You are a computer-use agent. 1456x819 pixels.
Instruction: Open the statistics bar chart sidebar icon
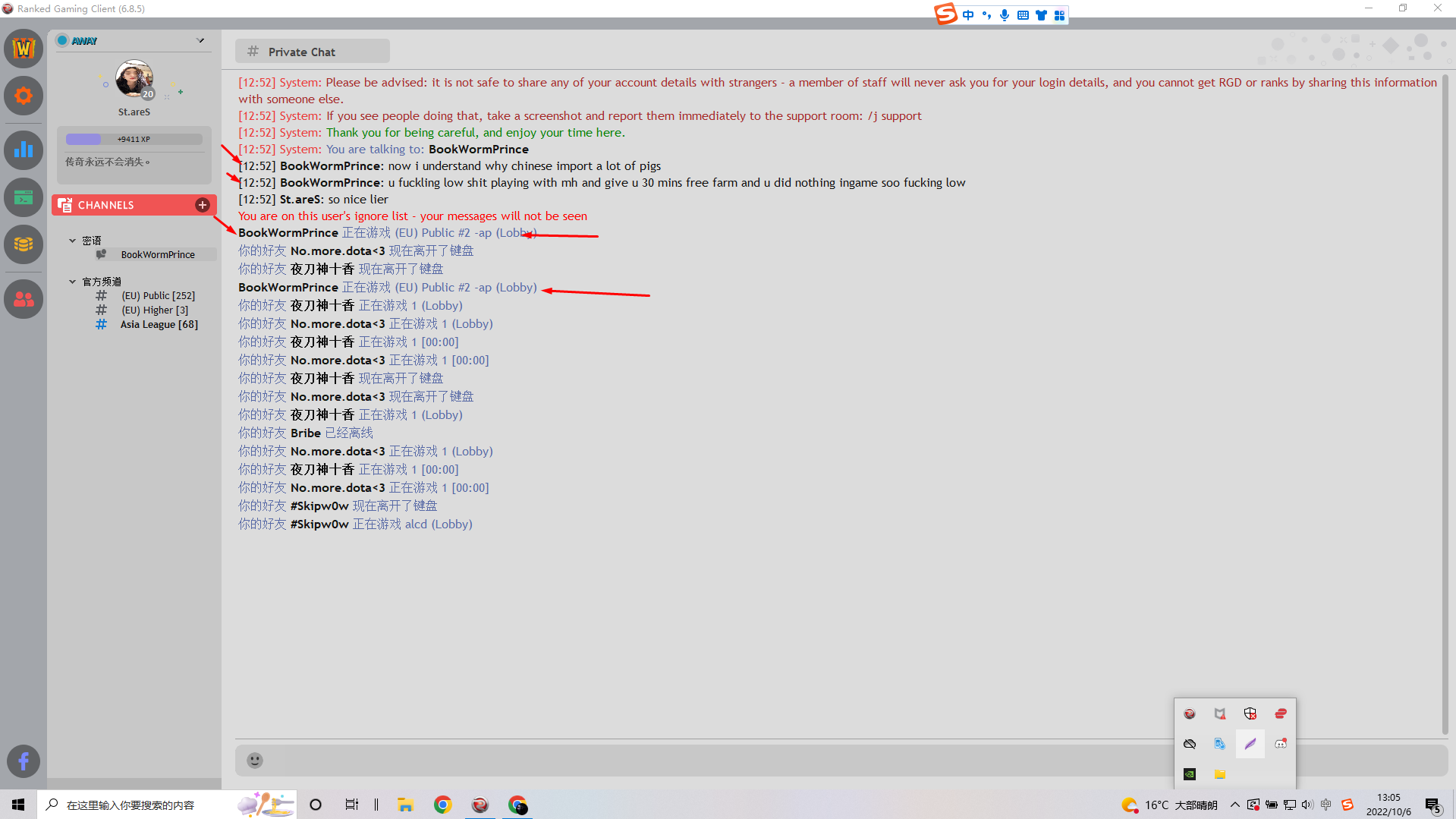24,150
